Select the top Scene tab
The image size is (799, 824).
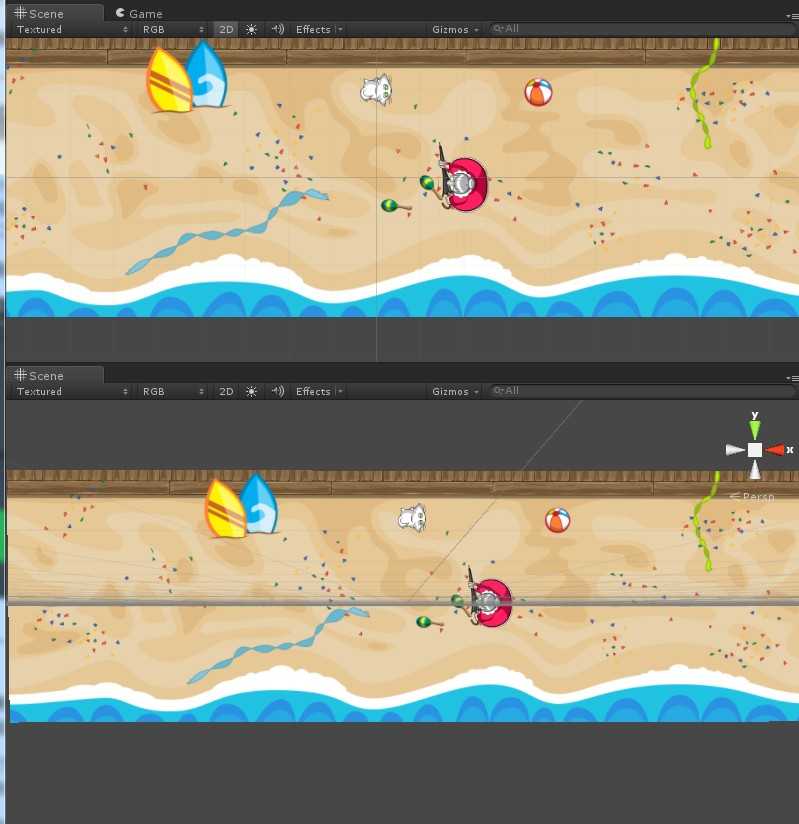tap(55, 13)
